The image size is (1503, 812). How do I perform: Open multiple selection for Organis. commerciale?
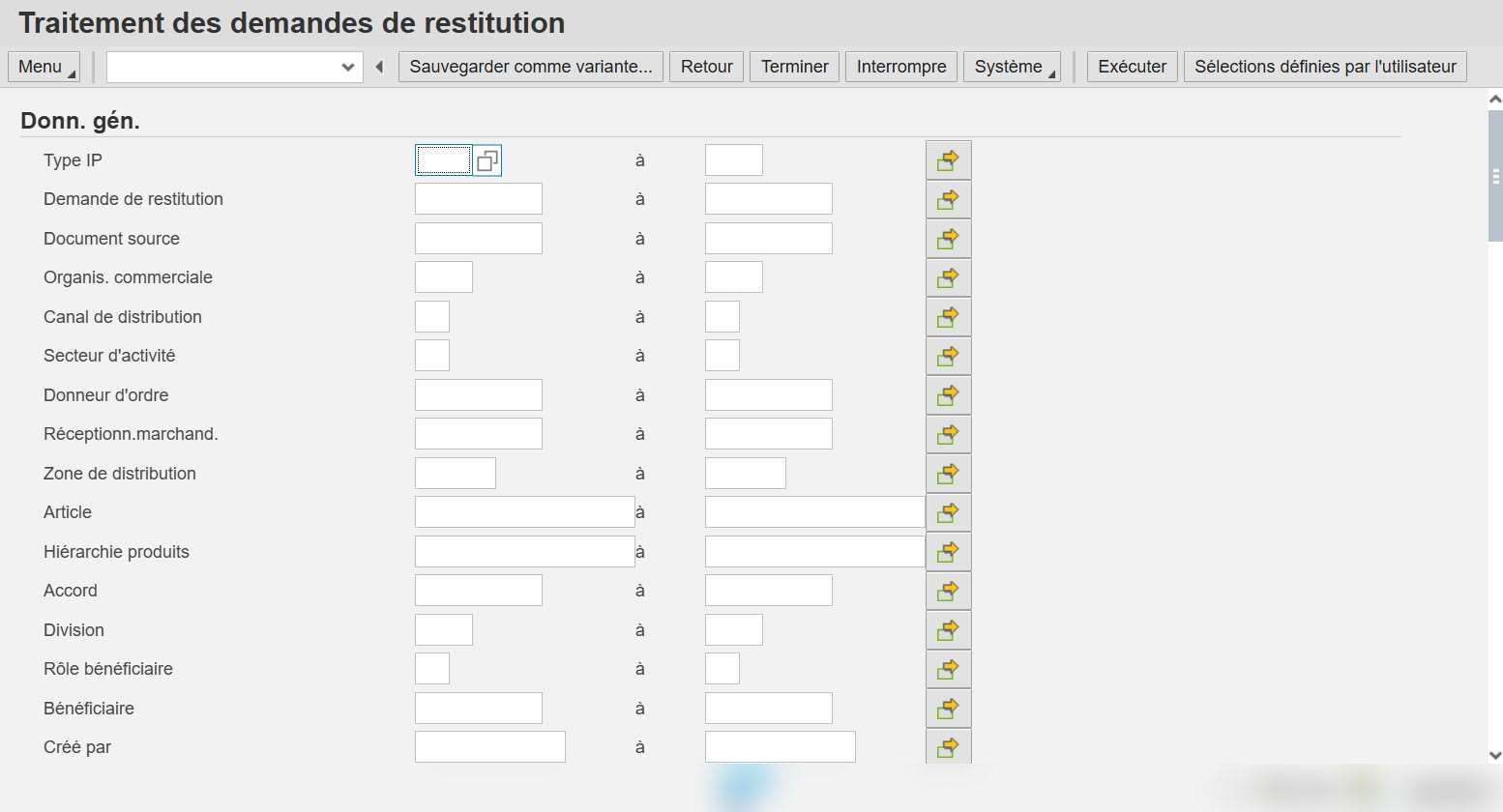(948, 277)
